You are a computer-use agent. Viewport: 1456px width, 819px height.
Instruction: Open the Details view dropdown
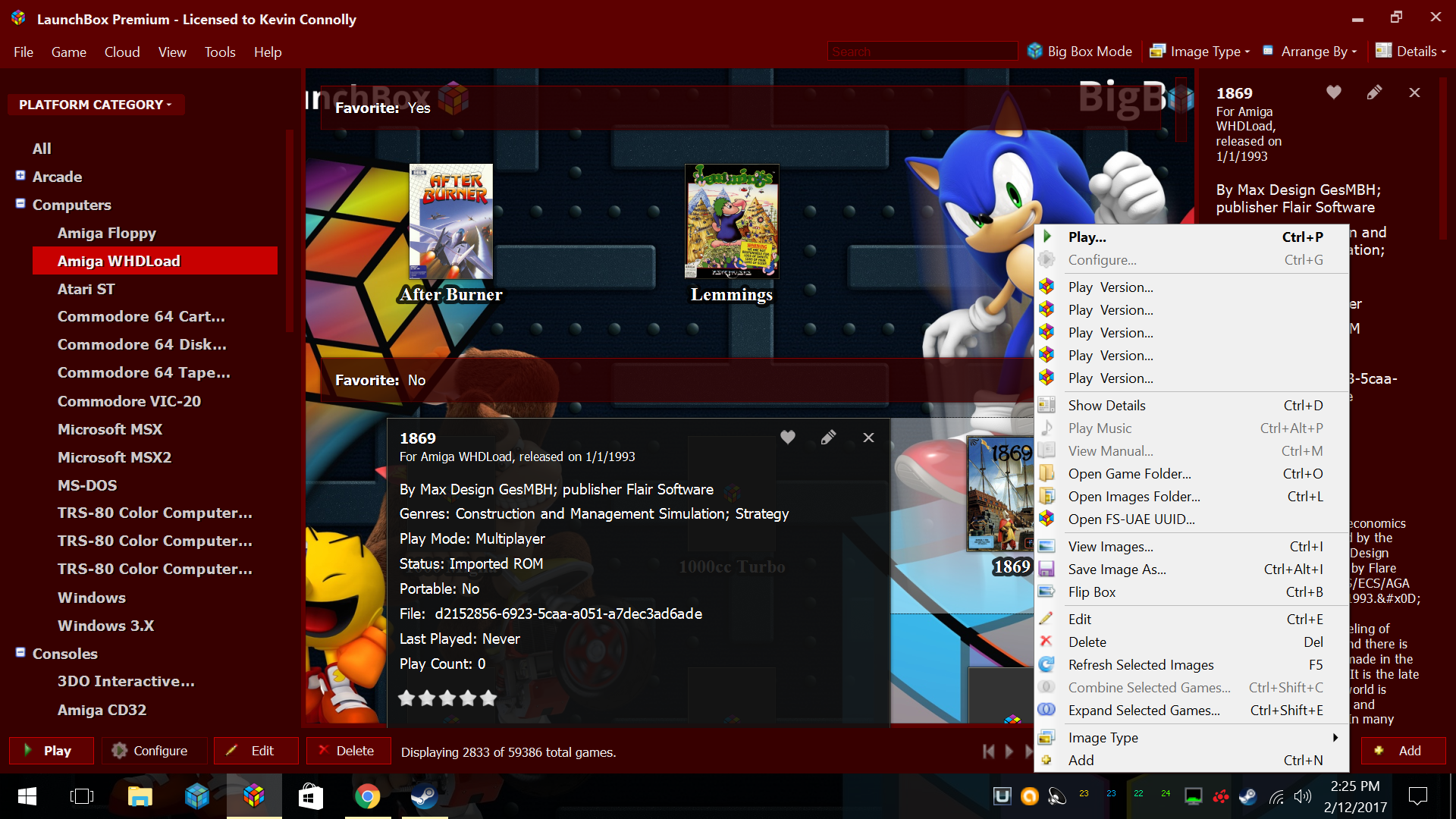(1410, 52)
